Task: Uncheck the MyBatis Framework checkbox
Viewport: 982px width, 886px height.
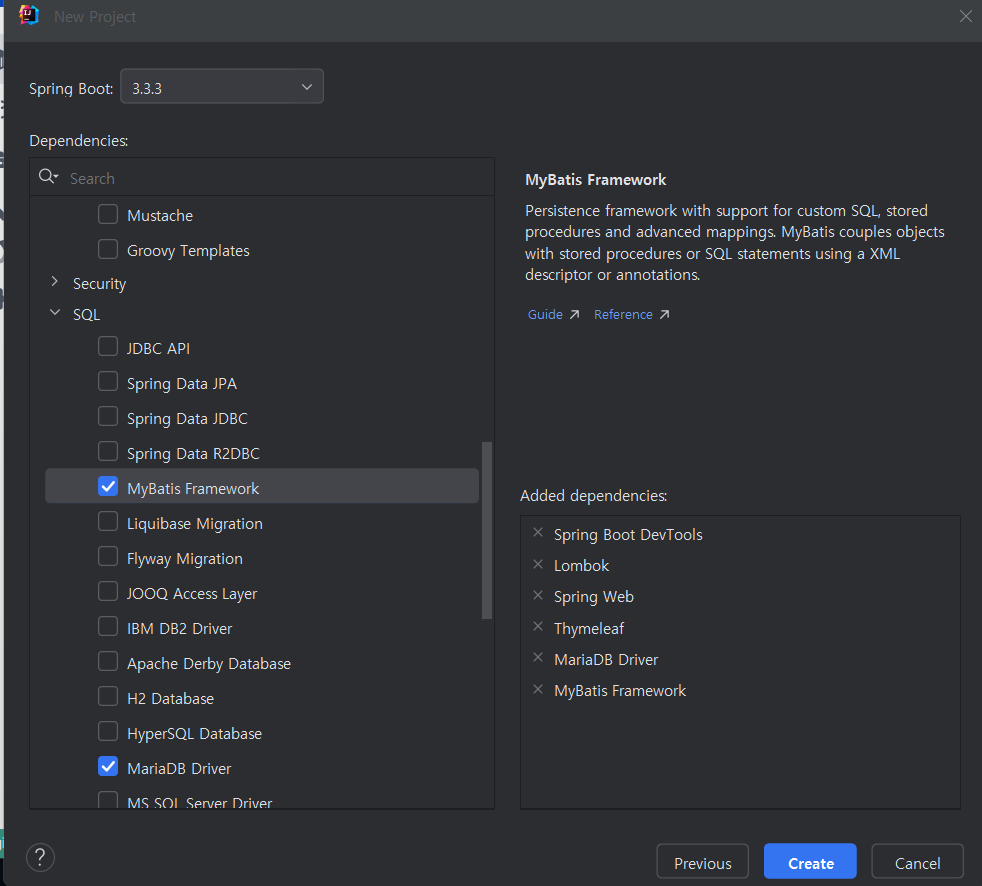Action: [108, 487]
